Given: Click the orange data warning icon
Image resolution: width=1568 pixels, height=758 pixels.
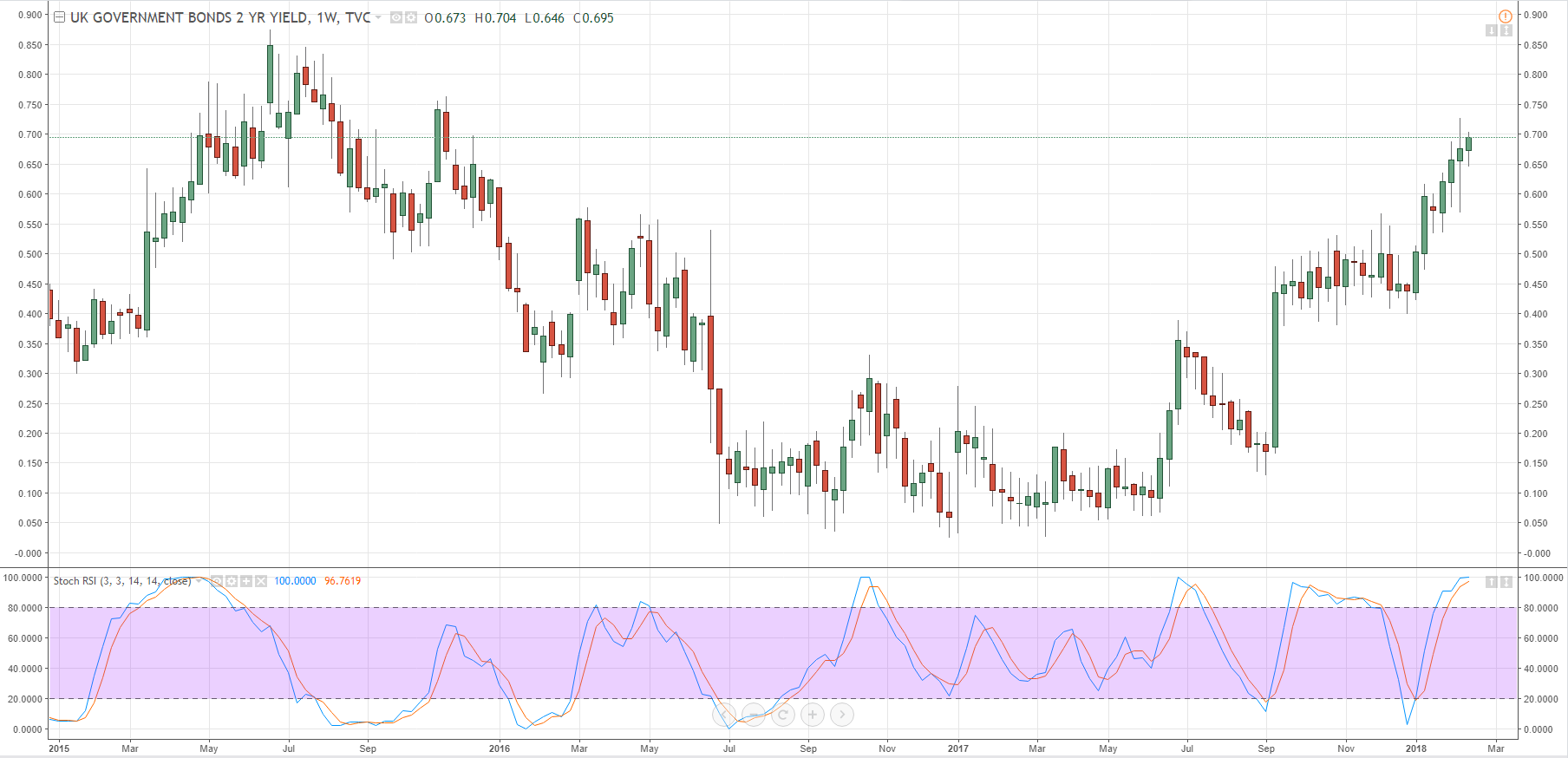Looking at the screenshot, I should click(x=1506, y=16).
